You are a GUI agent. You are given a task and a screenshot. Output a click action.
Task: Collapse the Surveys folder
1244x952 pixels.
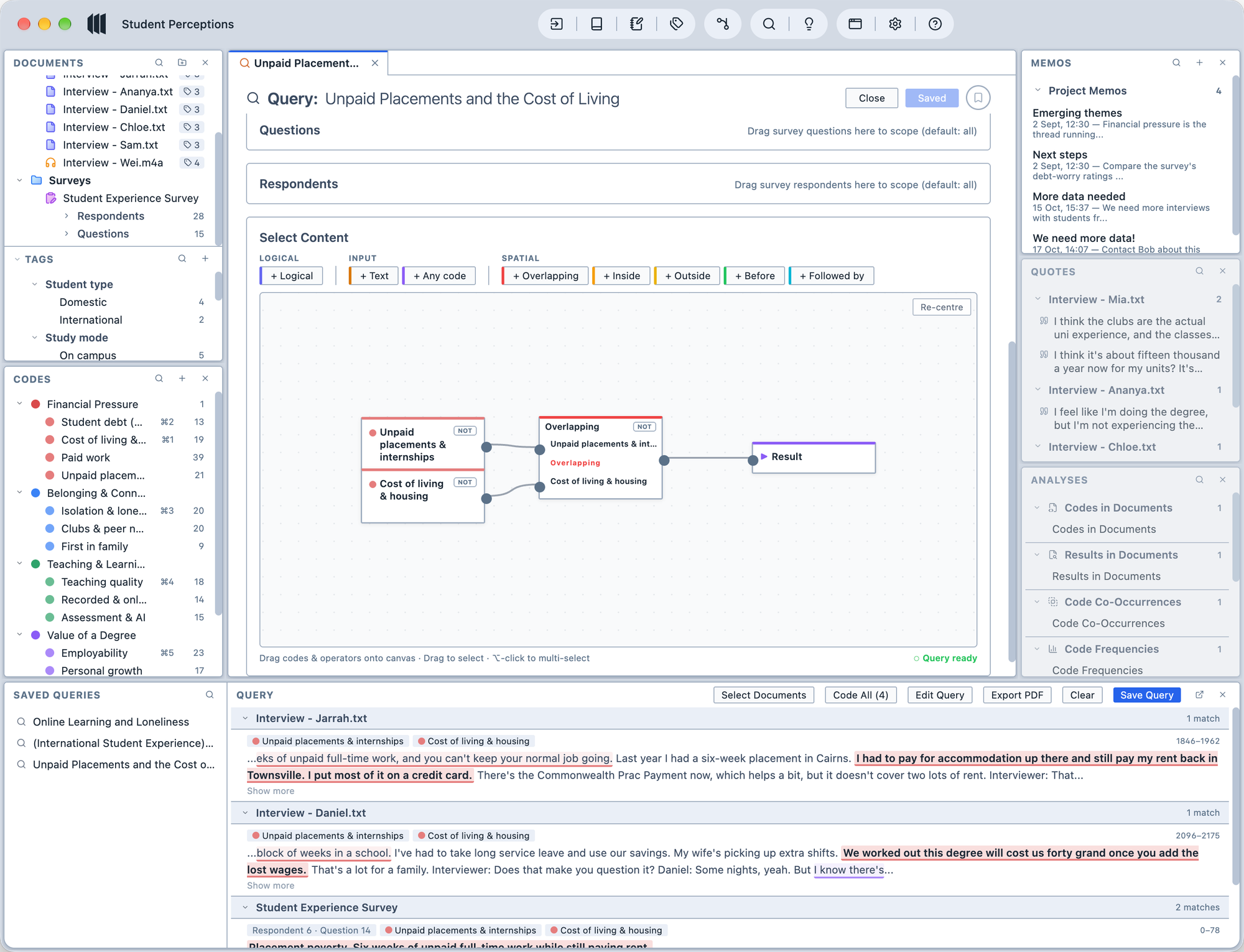[19, 180]
